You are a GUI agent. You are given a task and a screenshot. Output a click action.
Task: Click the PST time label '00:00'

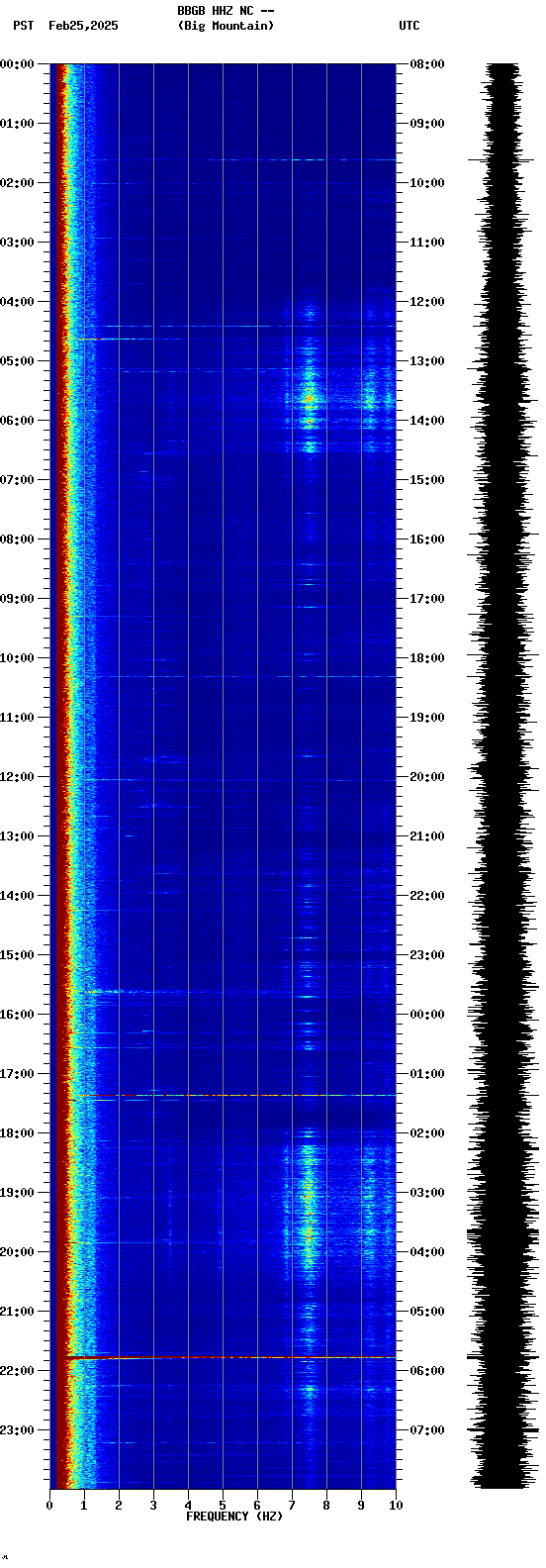pos(17,64)
